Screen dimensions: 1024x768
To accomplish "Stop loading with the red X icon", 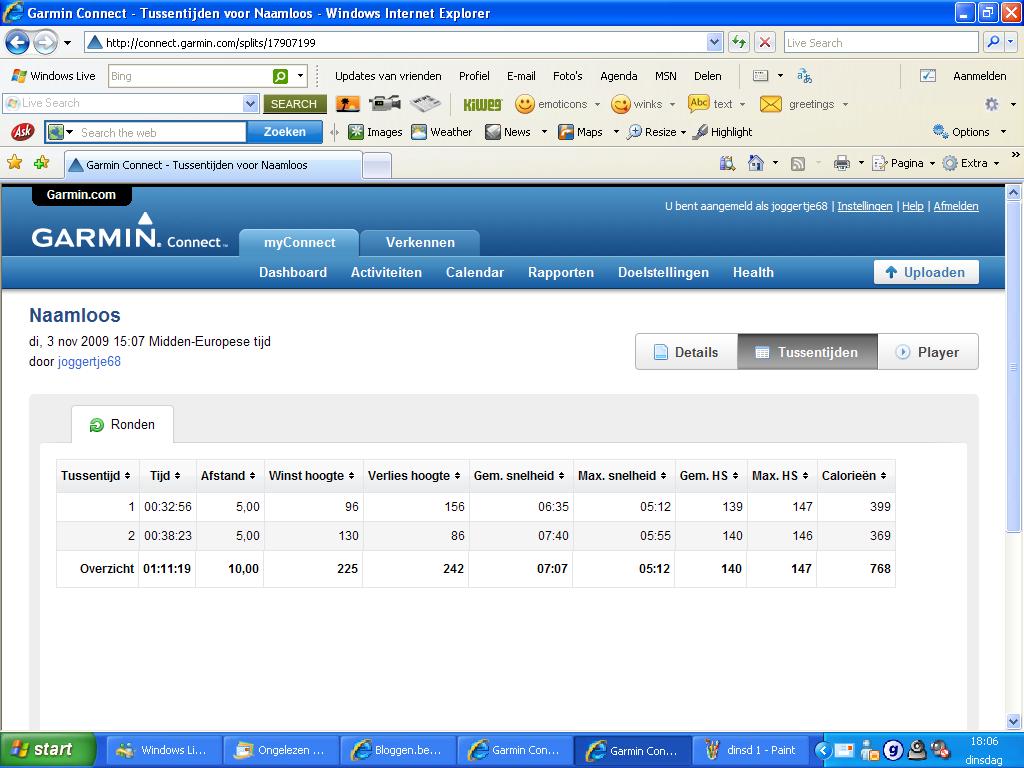I will click(765, 43).
